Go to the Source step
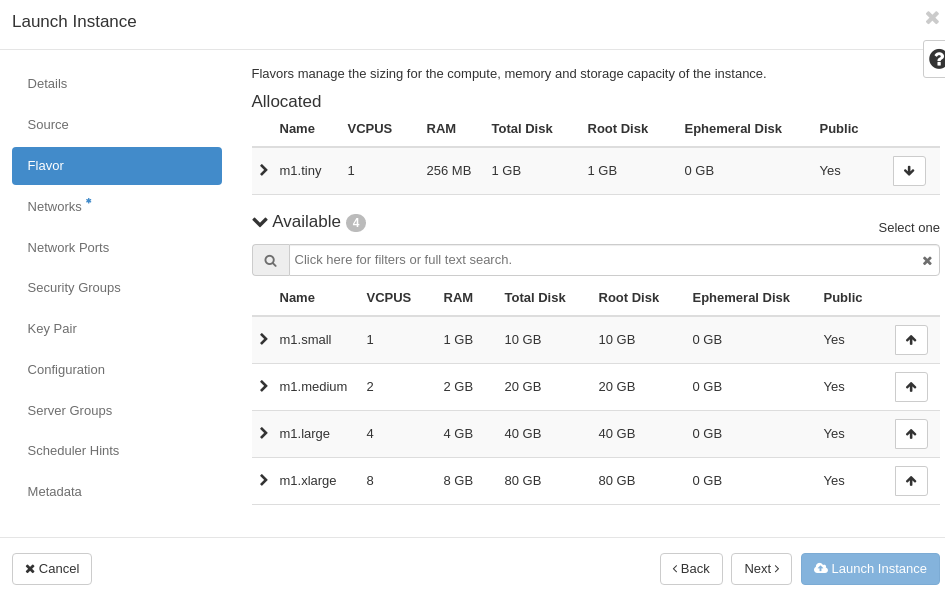945x593 pixels. 117,125
